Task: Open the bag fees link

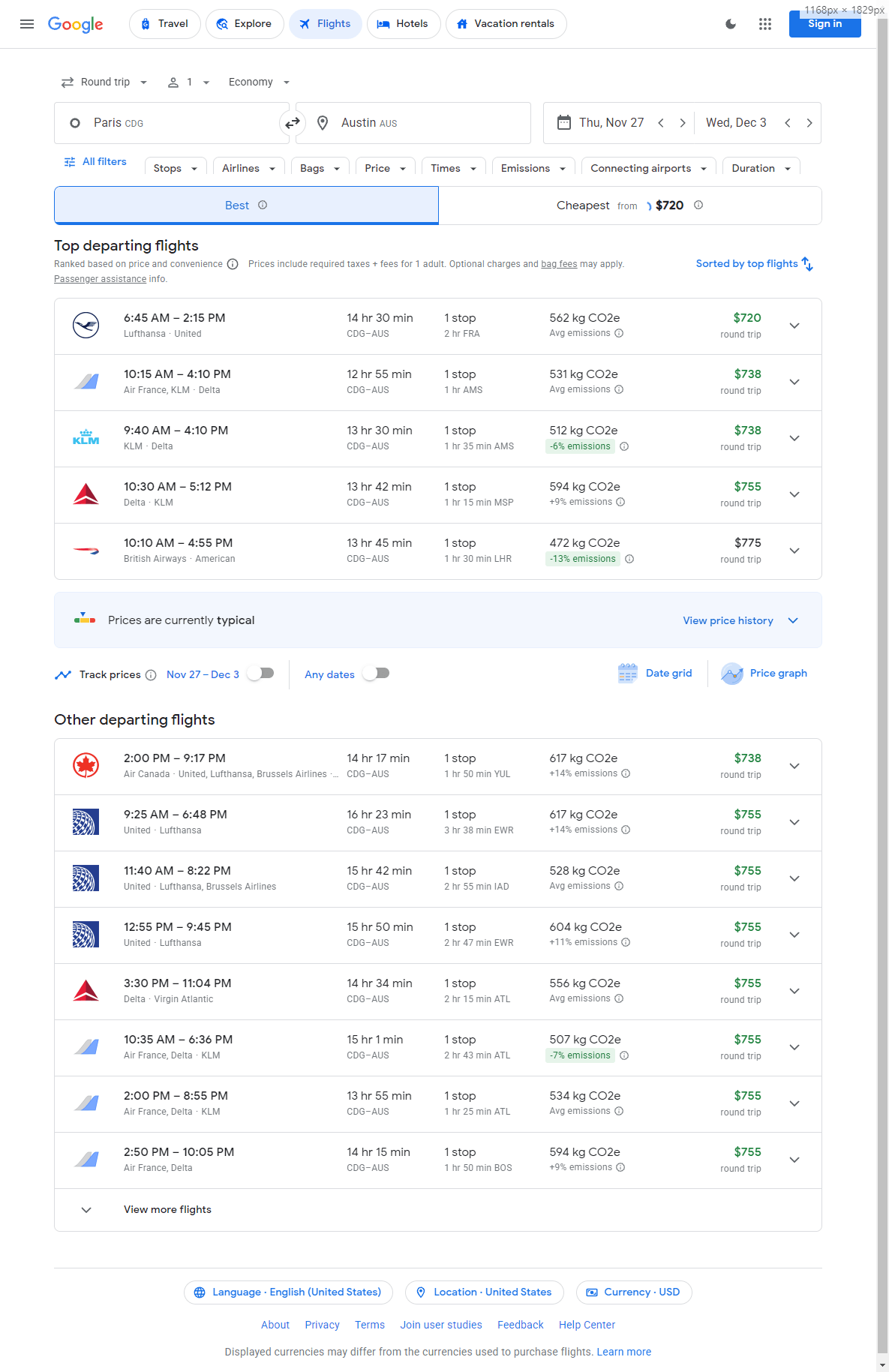Action: 559,264
